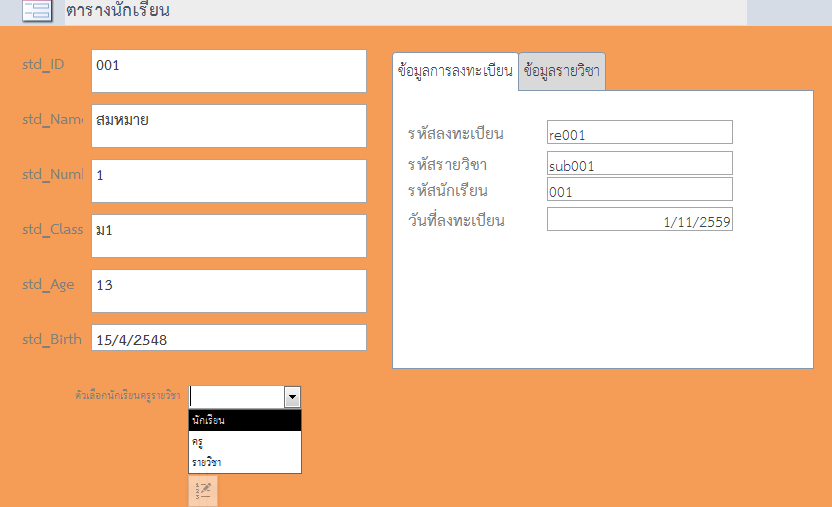Image resolution: width=832 pixels, height=507 pixels.
Task: Select the รหัสรายวิชา field showing sub001
Action: tap(639, 164)
